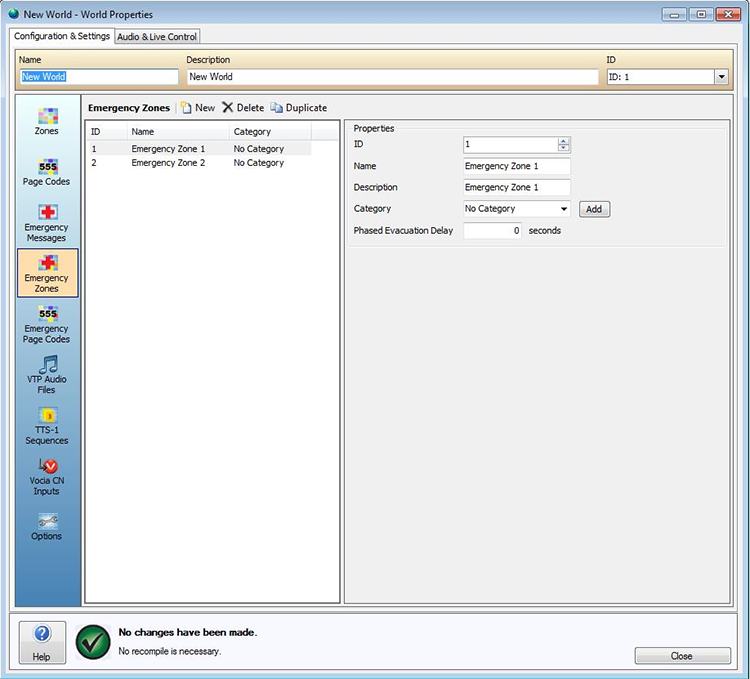The width and height of the screenshot is (750, 679).
Task: Maximize the World Properties window
Action: [701, 14]
